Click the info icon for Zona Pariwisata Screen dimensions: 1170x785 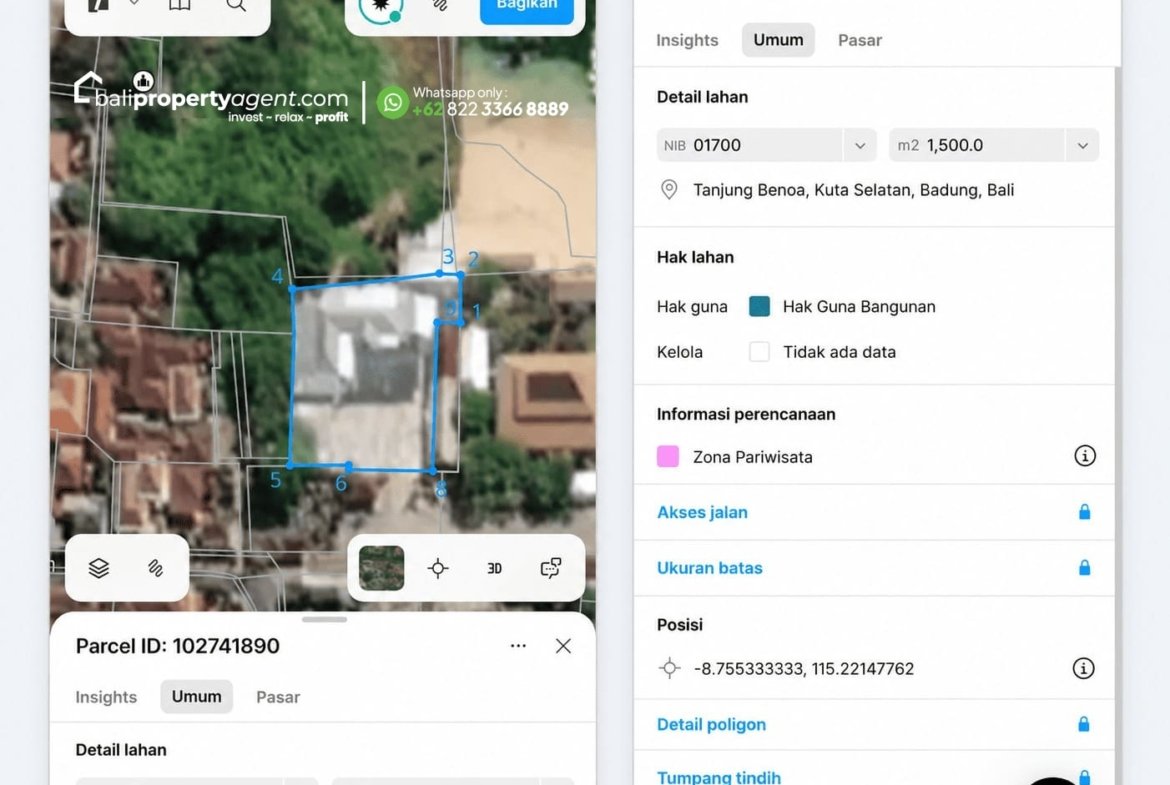[x=1085, y=456]
